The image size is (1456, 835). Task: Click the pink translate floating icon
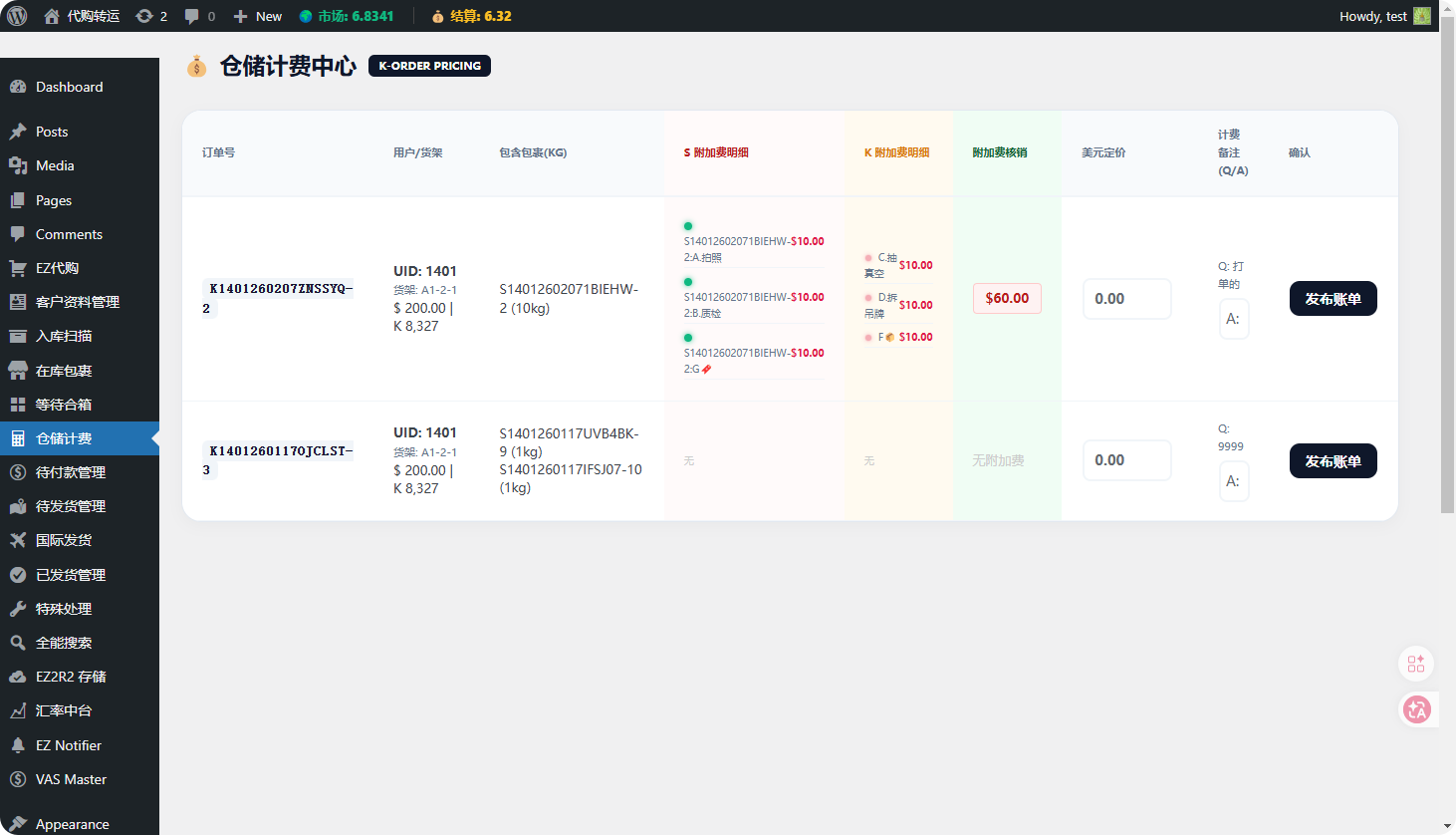point(1416,709)
